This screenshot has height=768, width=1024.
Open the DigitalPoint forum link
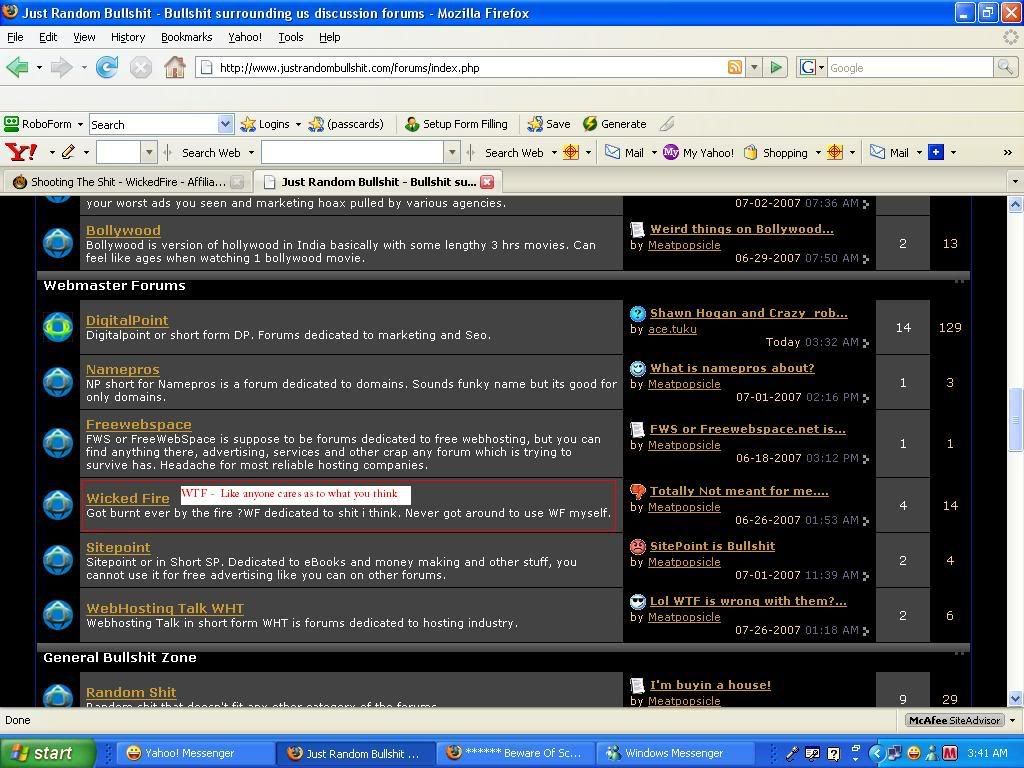(x=127, y=320)
